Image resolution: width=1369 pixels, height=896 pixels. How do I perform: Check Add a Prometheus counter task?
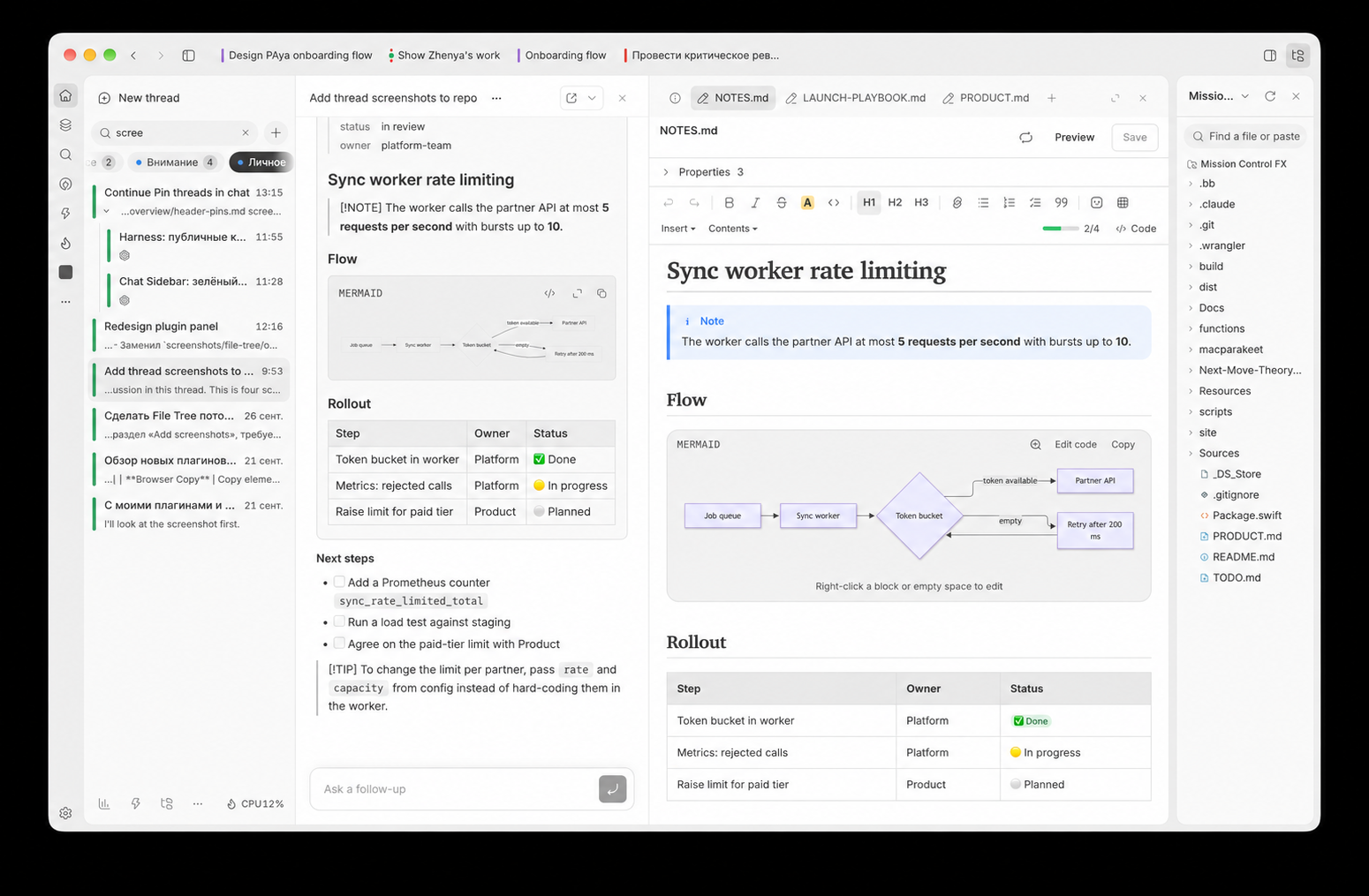pos(339,582)
